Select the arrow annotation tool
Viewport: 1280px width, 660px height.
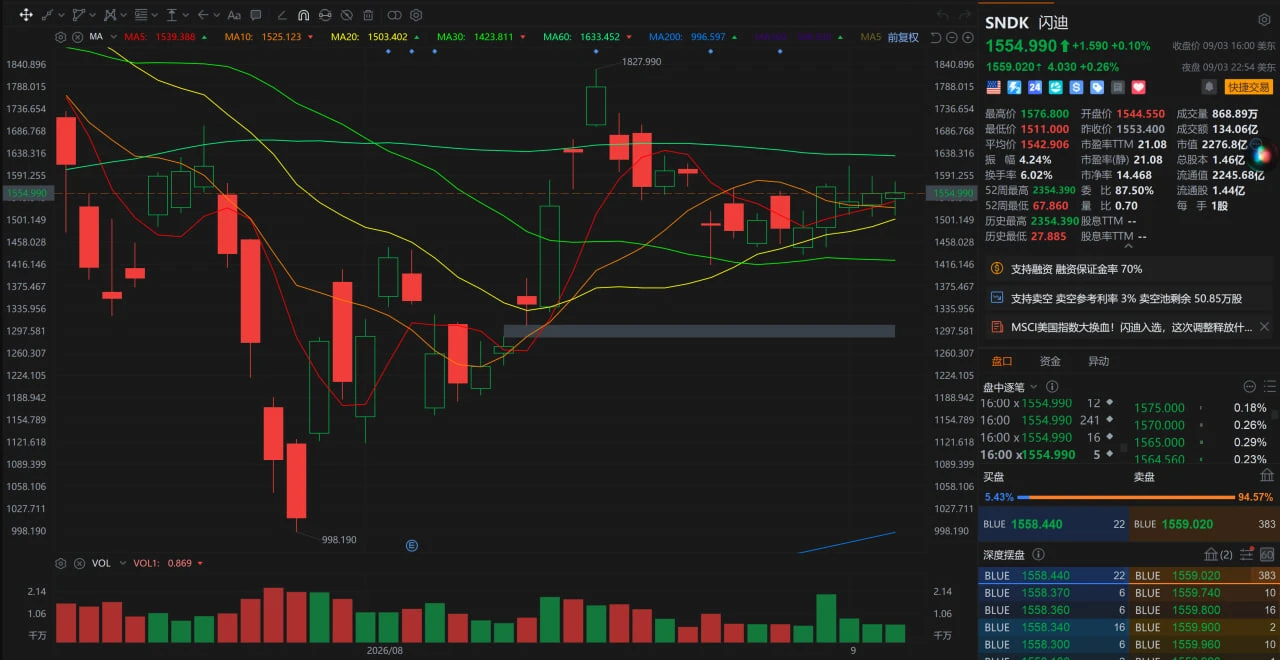[203, 15]
